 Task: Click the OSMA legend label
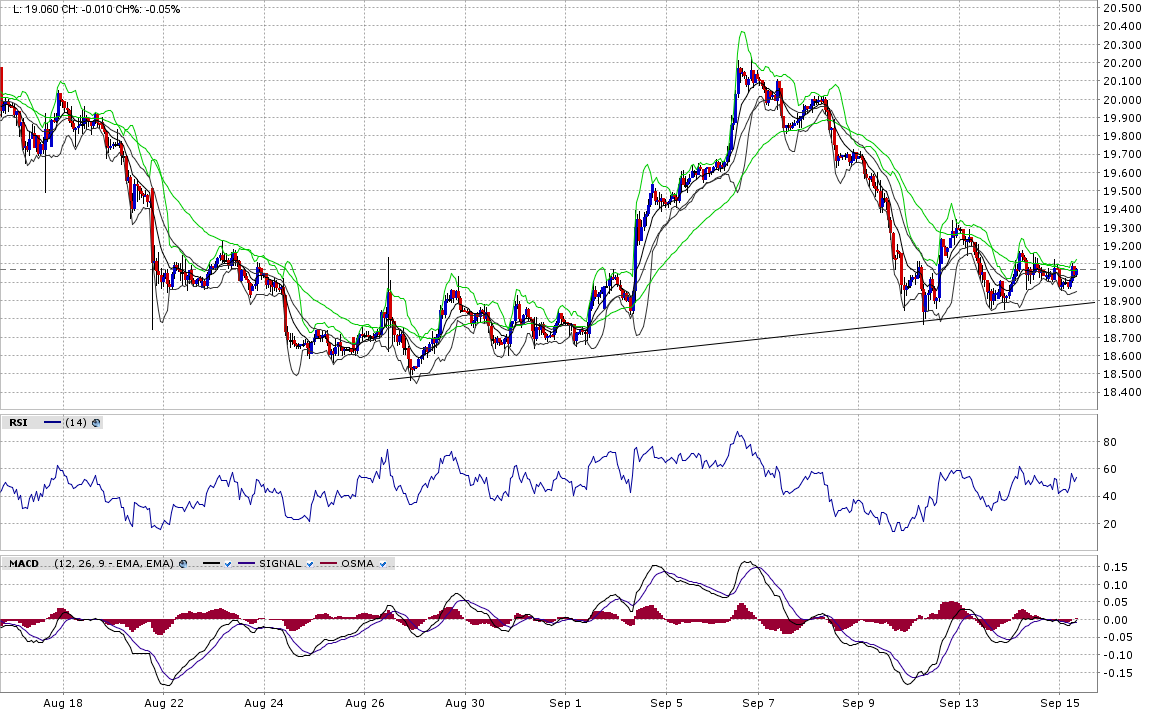[358, 564]
